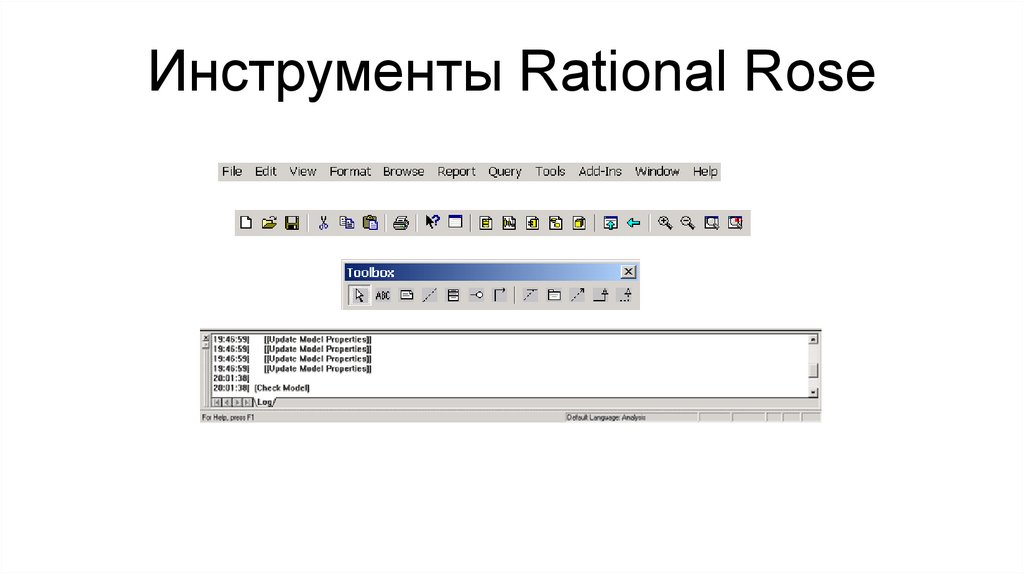
Task: Close the Toolbox floating window
Action: (628, 272)
